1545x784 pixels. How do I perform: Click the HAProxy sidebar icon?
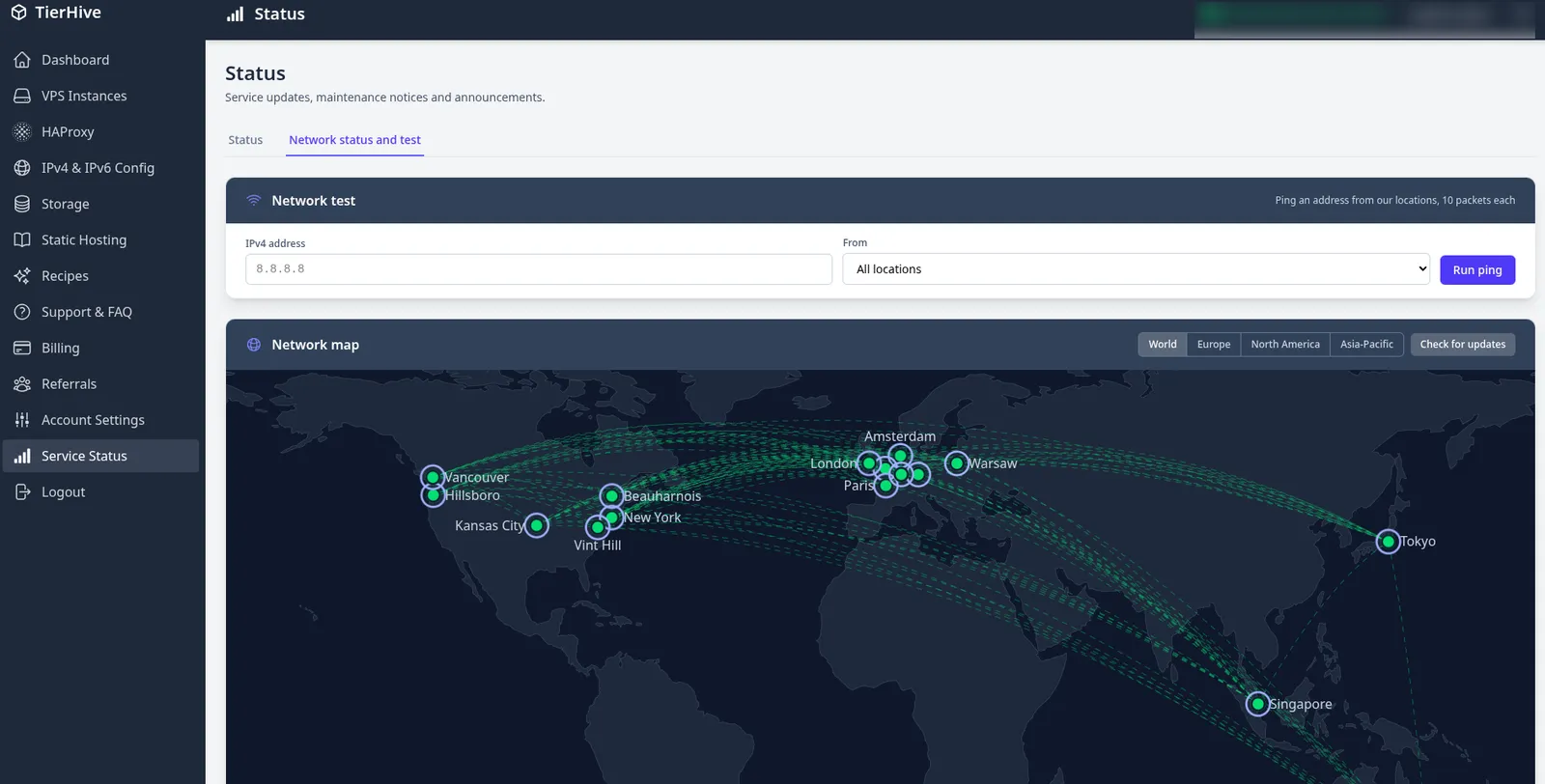pyautogui.click(x=22, y=131)
